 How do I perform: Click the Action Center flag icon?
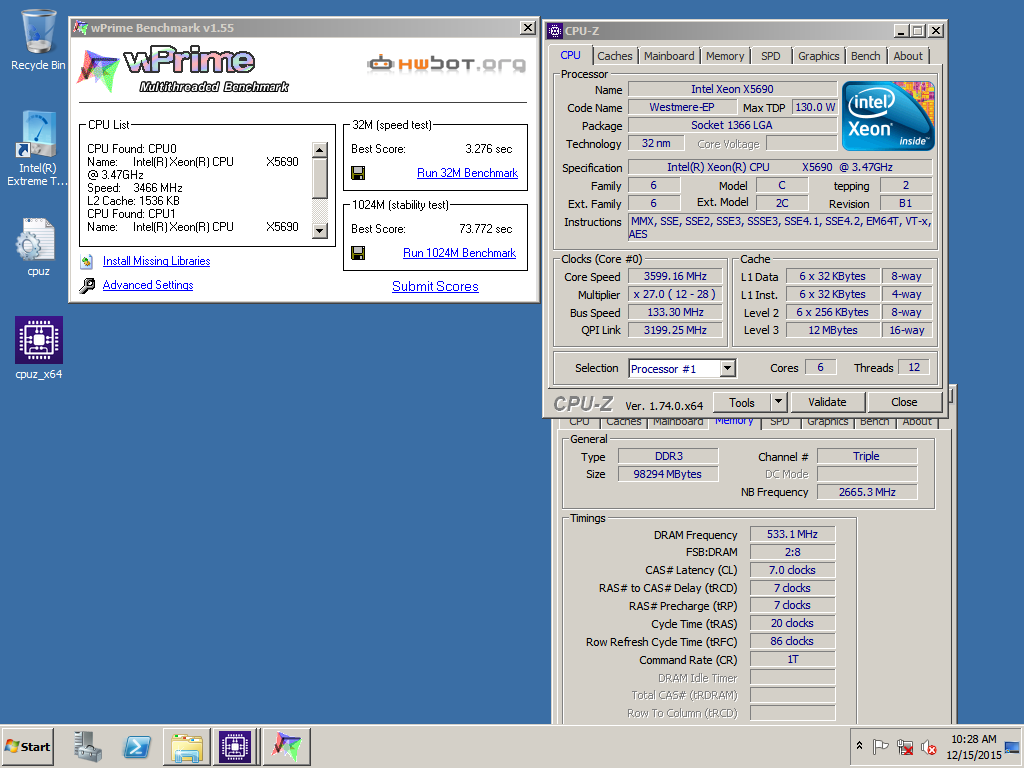[x=880, y=746]
